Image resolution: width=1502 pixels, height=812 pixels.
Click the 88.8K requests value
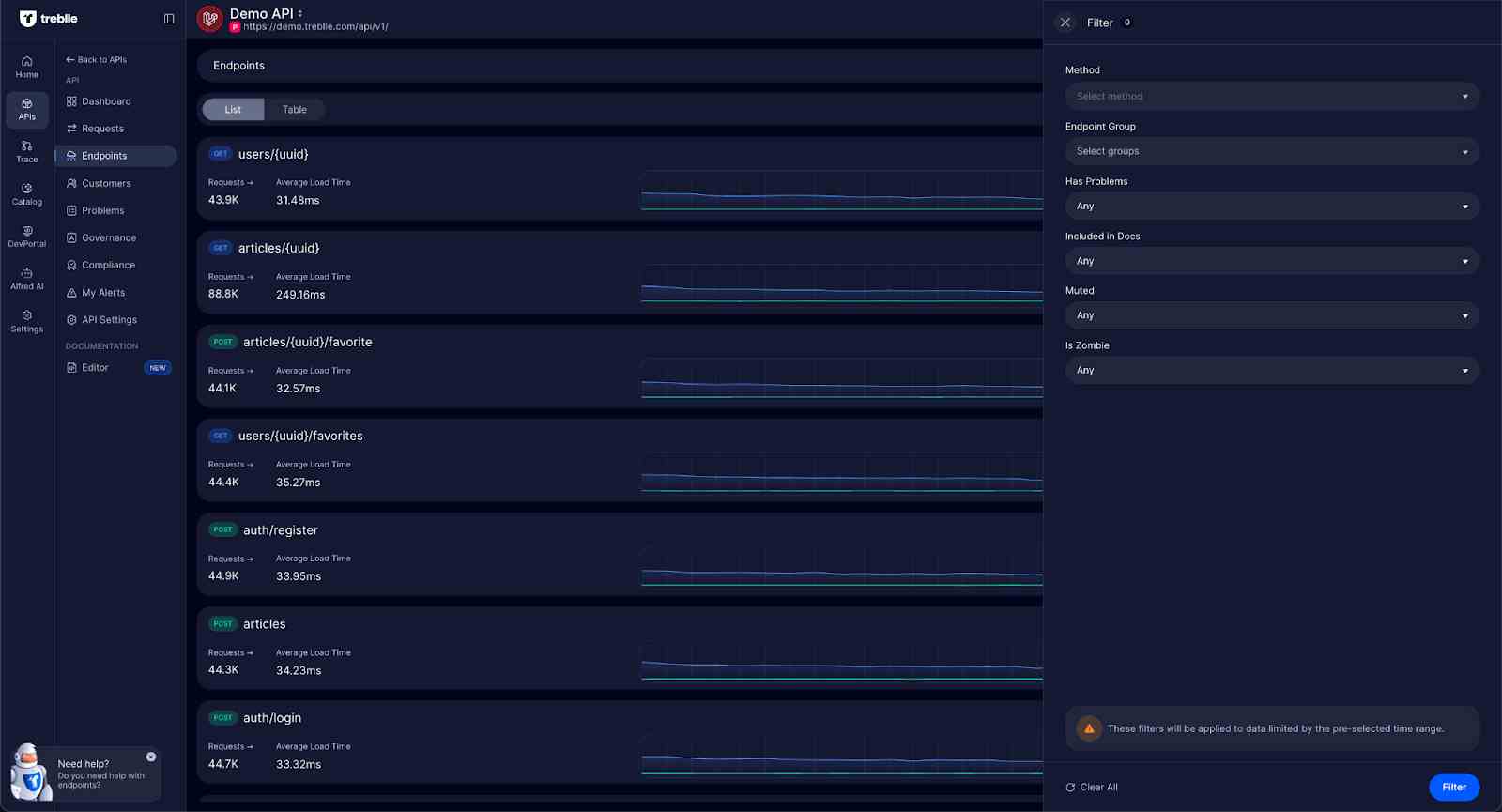coord(223,294)
